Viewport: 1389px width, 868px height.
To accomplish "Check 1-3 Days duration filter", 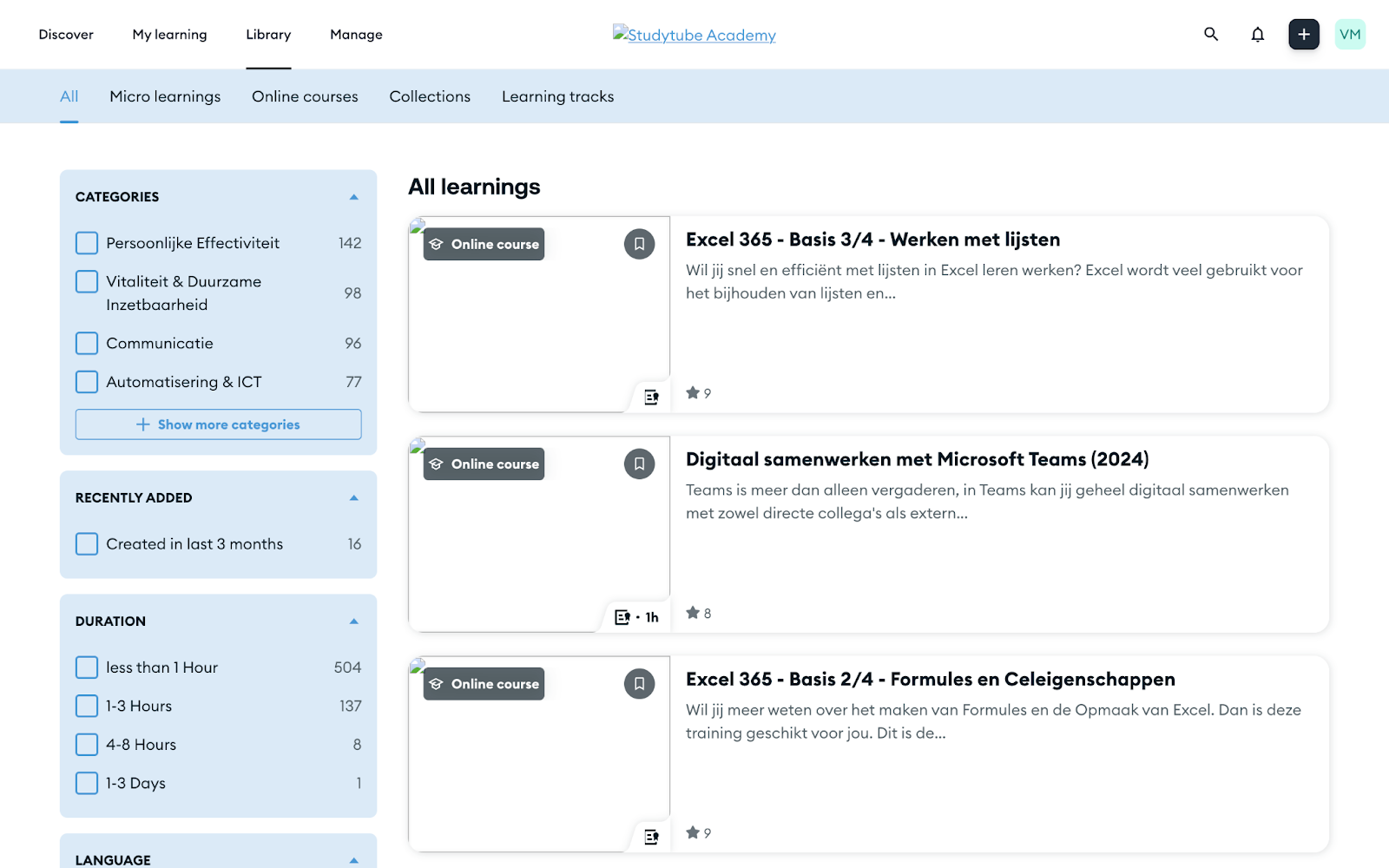I will click(x=87, y=783).
